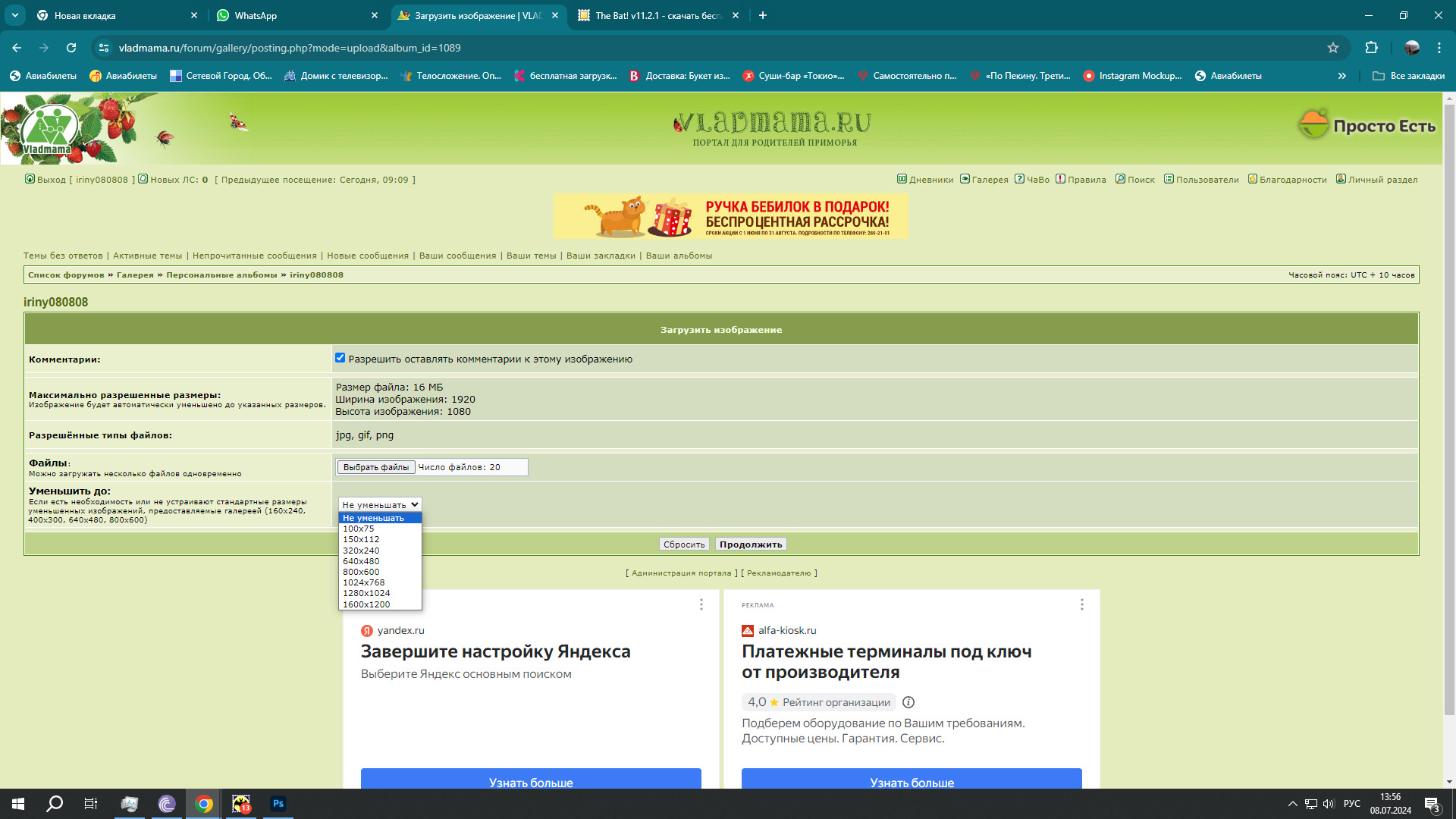Click the info icon next to organization rating
The image size is (1456, 819).
click(908, 702)
